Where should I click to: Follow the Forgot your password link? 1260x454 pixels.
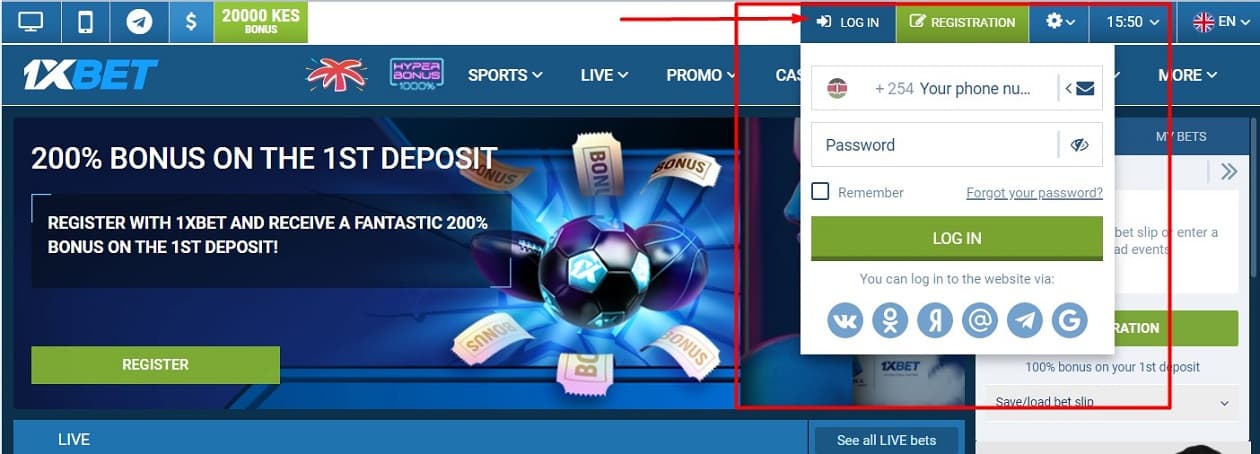1034,193
